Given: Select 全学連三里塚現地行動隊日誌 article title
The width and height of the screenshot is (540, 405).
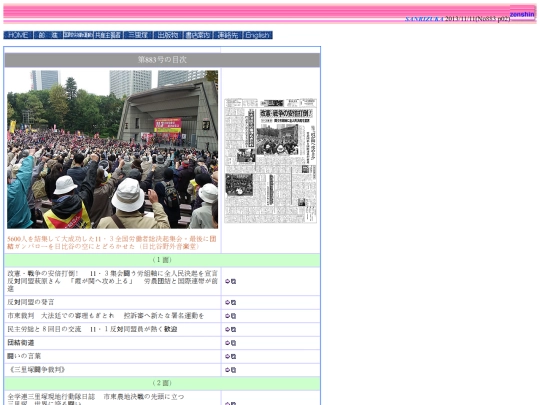Looking at the screenshot, I should pos(96,399).
